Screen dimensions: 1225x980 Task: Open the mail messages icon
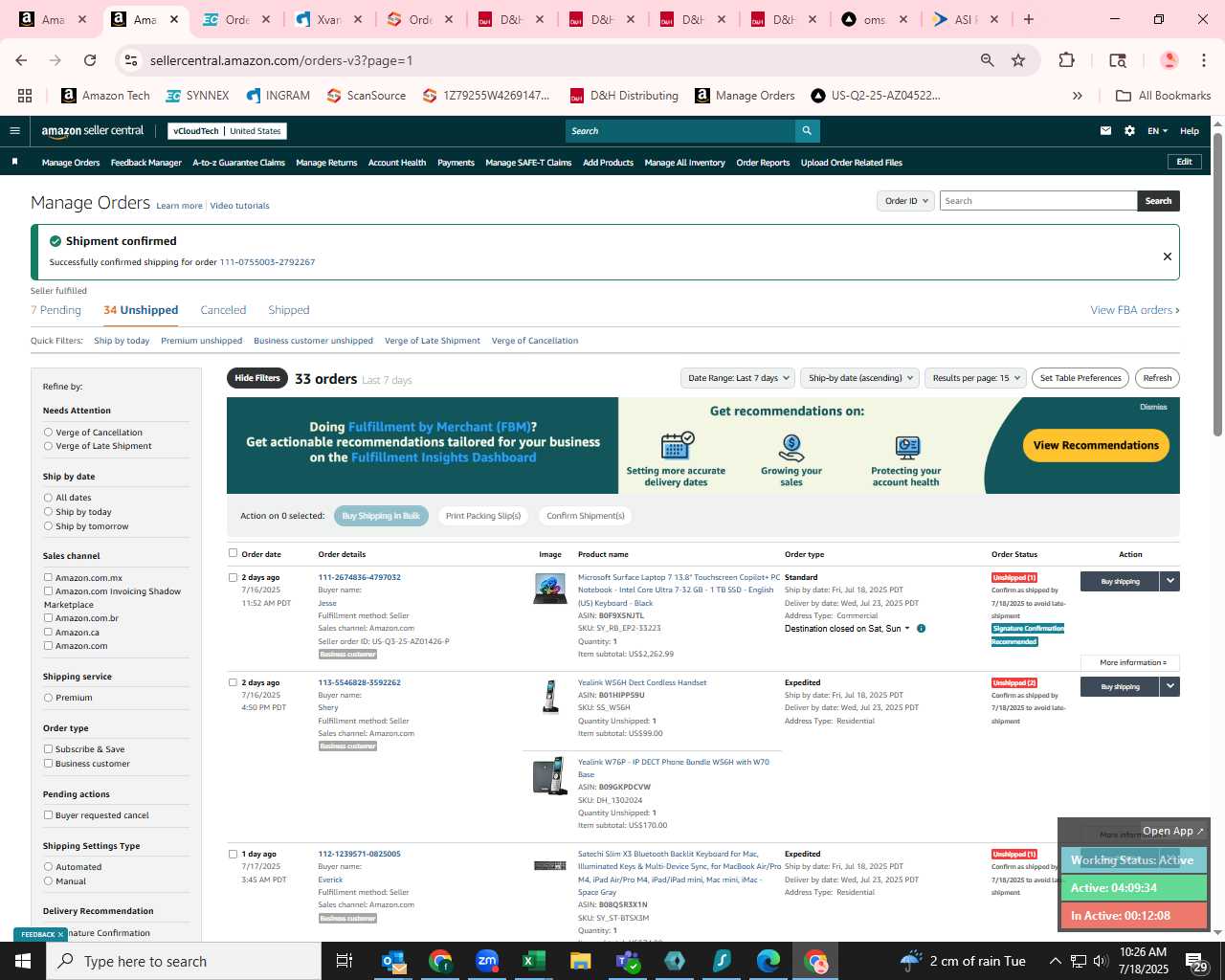point(1105,131)
